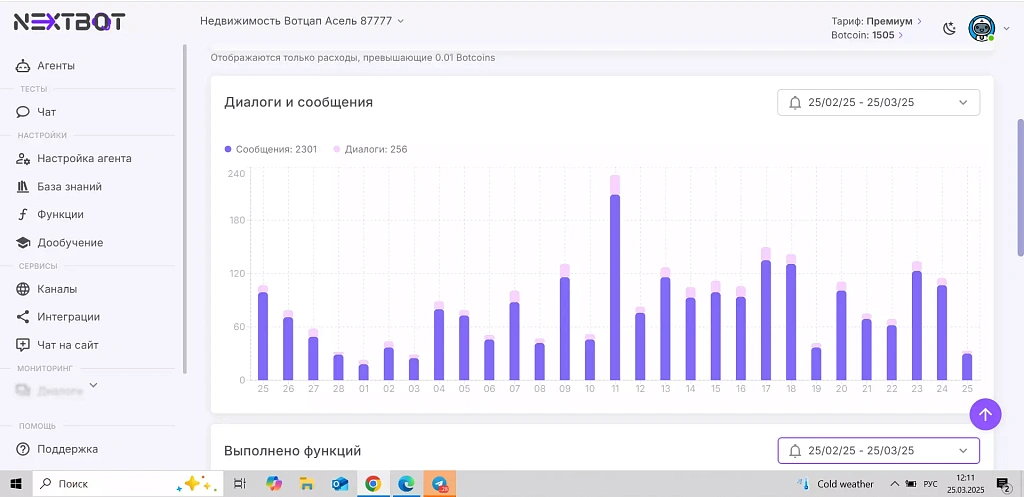Open the date range dropdown for Диалоги и сообщения
Viewport: 1024px width, 497px height.
[x=878, y=103]
